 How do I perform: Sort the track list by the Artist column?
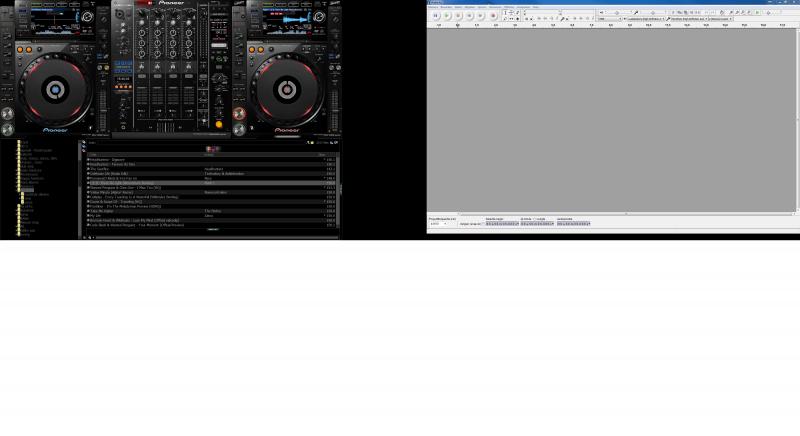209,155
